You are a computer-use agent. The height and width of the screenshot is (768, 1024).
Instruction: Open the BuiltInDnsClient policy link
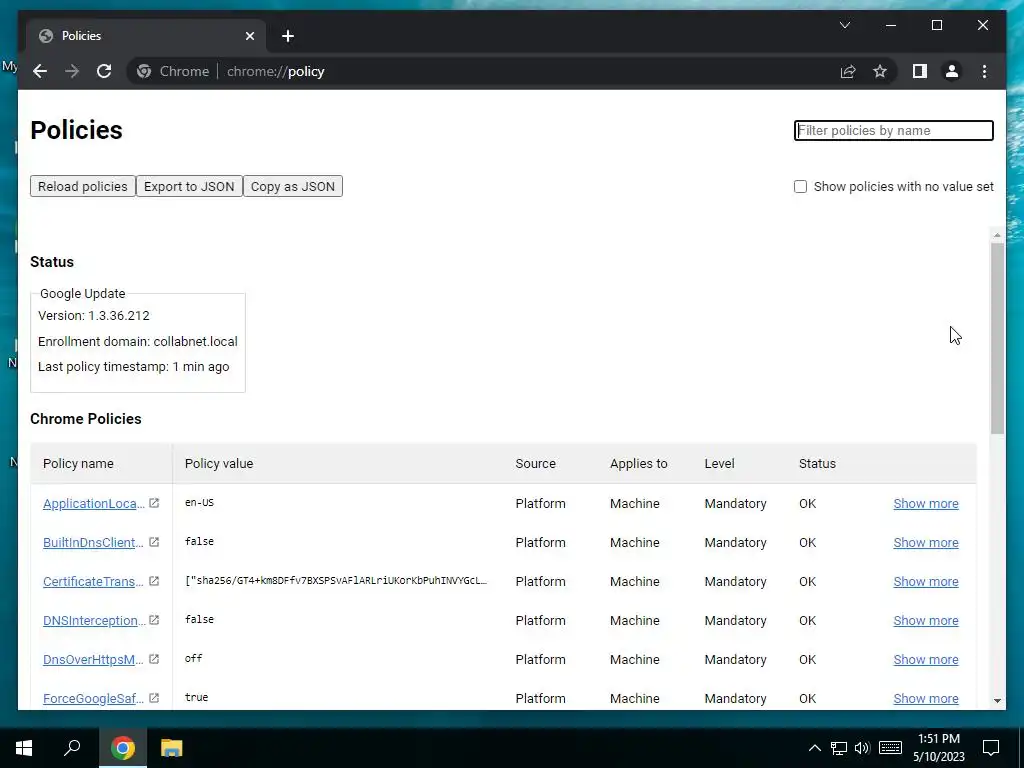(x=93, y=543)
